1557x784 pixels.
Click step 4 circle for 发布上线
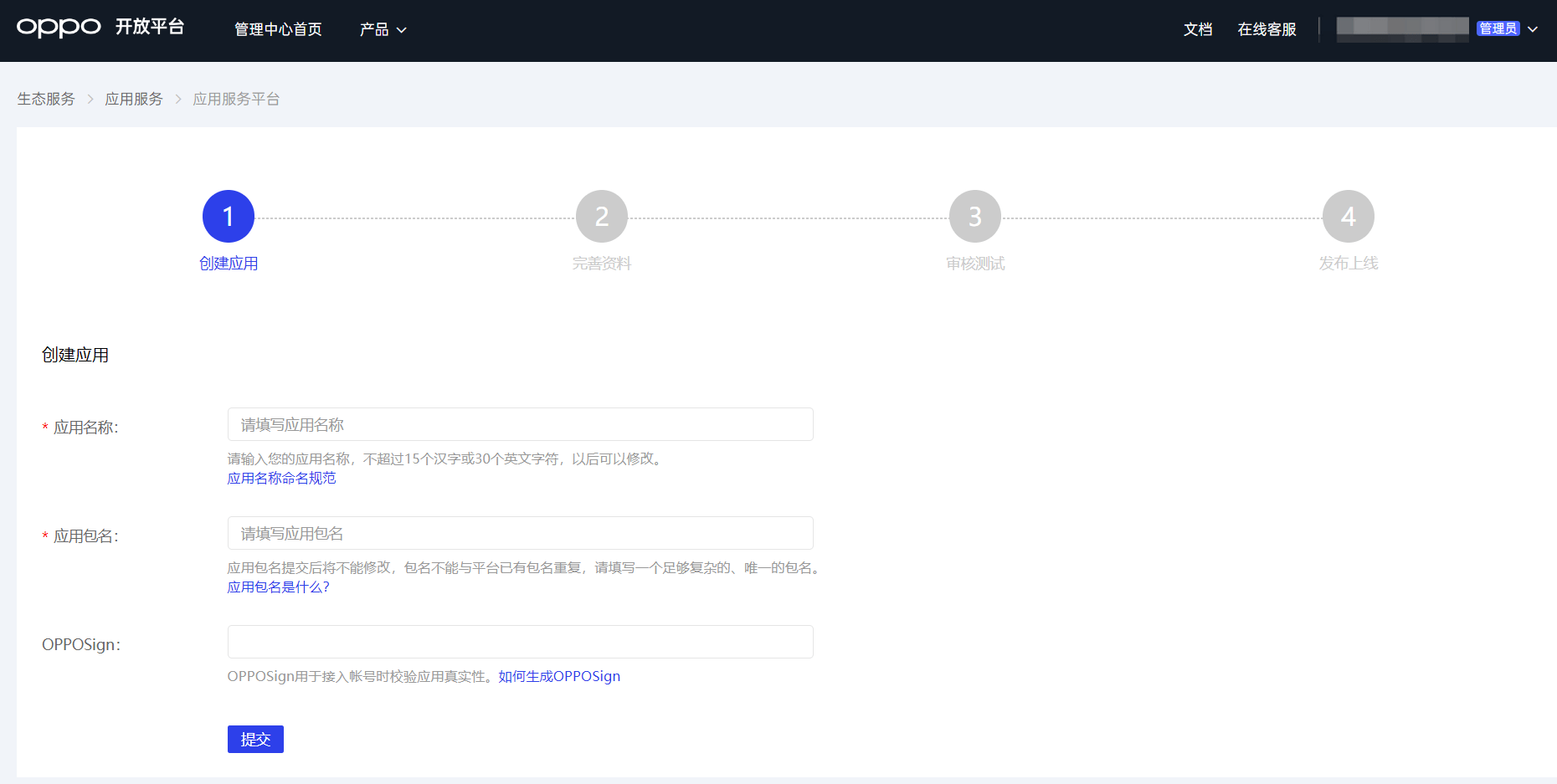click(x=1348, y=217)
